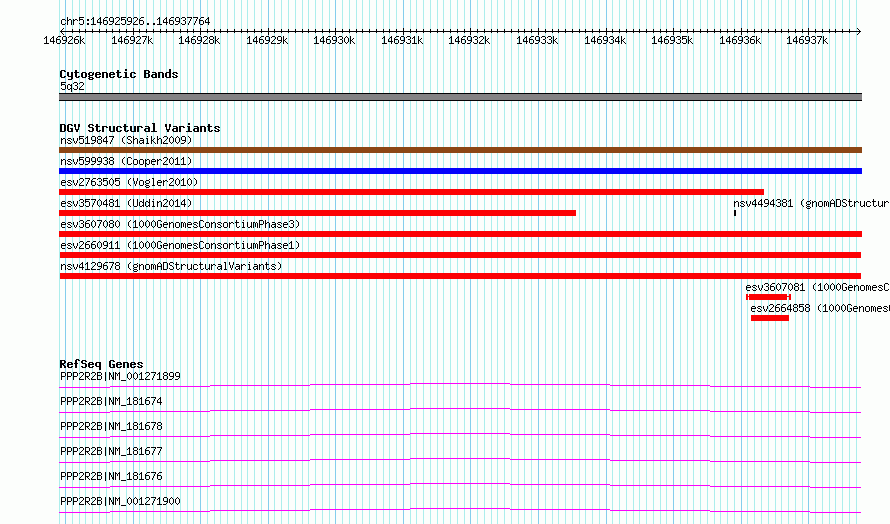
Task: Select the short red esv2664858 variant bar
Action: pyautogui.click(x=770, y=318)
